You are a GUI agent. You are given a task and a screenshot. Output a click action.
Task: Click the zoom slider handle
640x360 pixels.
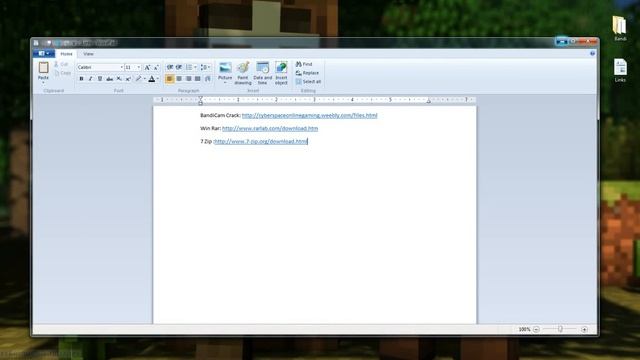[x=560, y=329]
